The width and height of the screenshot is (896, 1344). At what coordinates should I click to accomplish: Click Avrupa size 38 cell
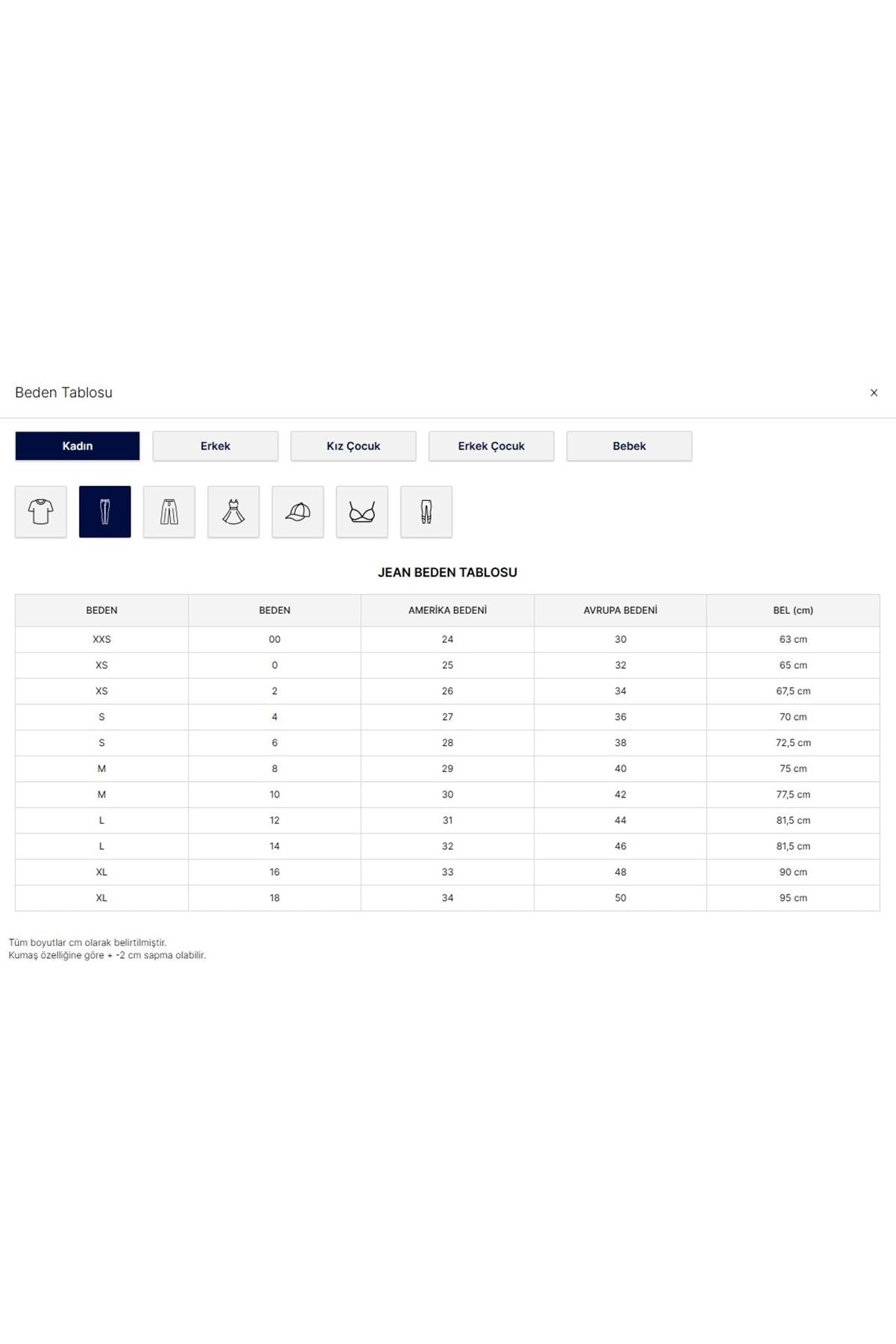[620, 743]
